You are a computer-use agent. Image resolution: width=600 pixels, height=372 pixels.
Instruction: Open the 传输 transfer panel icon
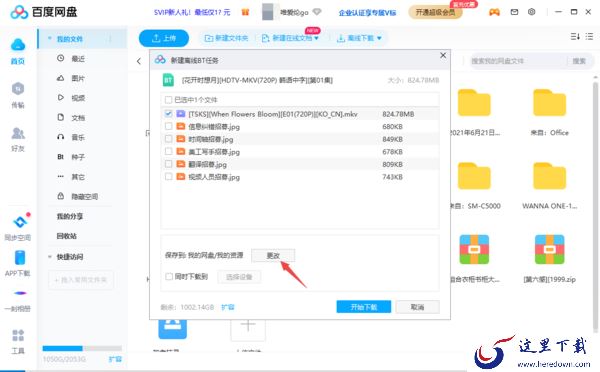(18, 89)
